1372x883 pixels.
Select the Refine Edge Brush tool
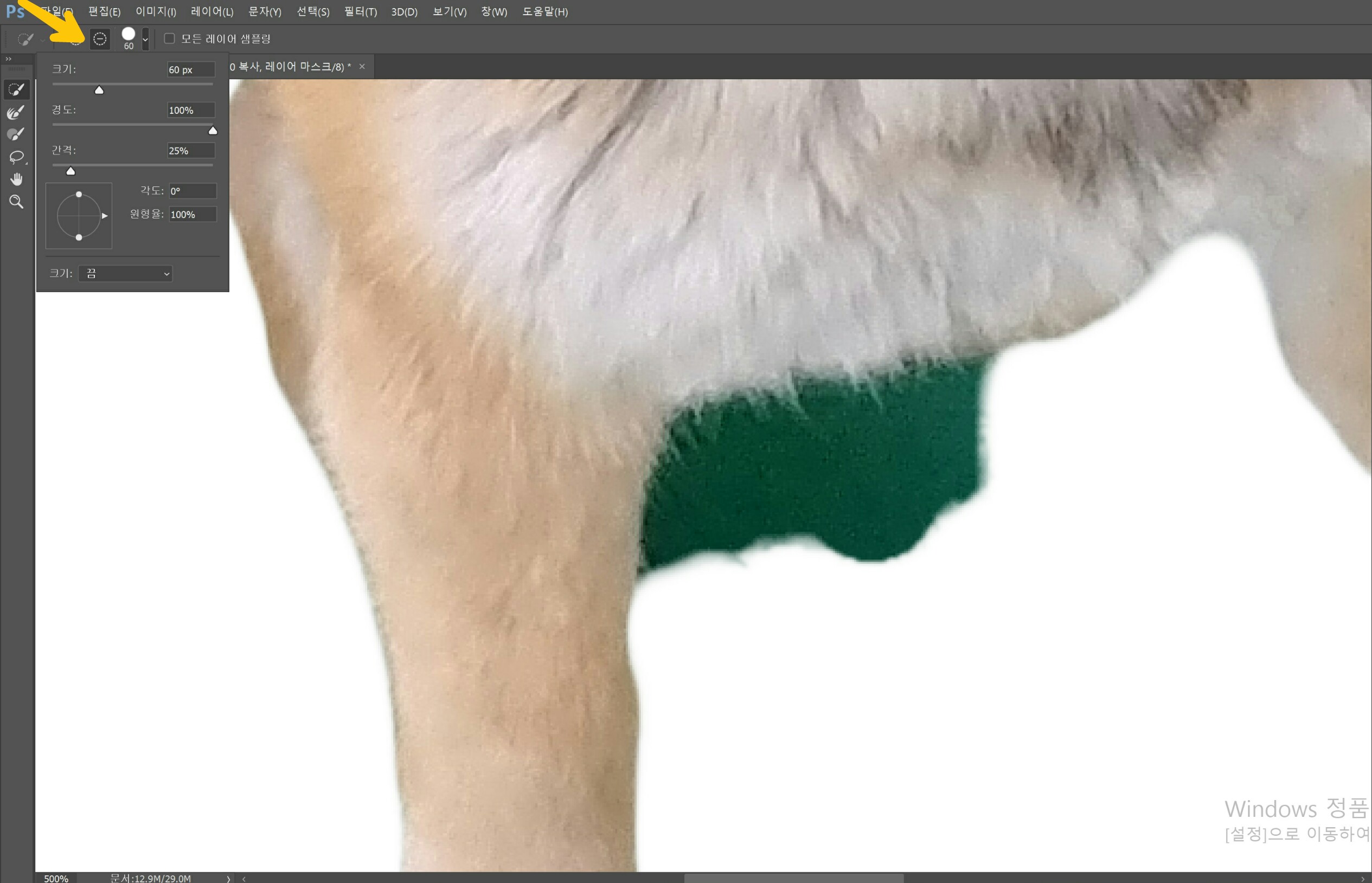(16, 112)
